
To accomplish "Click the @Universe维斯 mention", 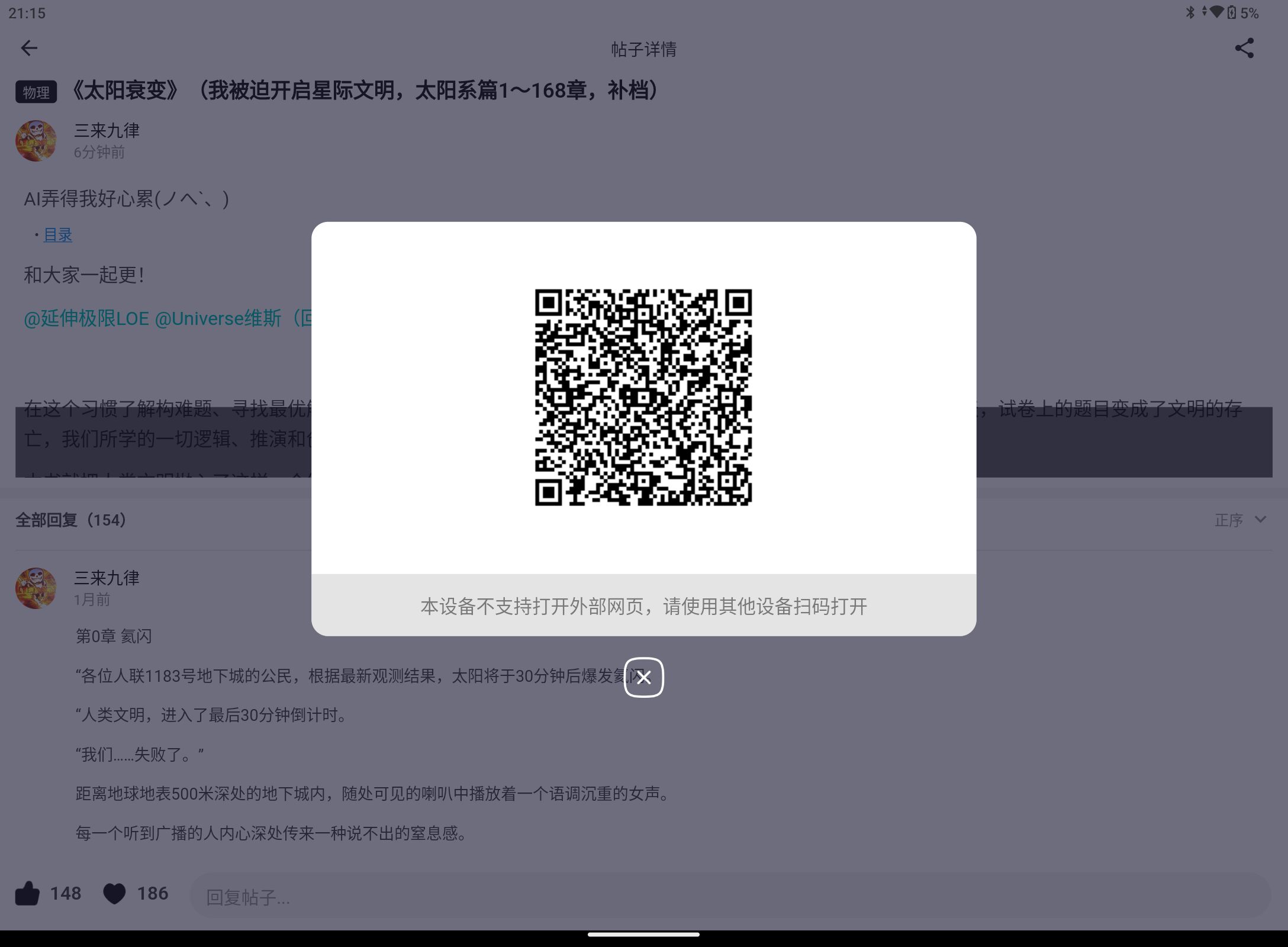I will [219, 318].
